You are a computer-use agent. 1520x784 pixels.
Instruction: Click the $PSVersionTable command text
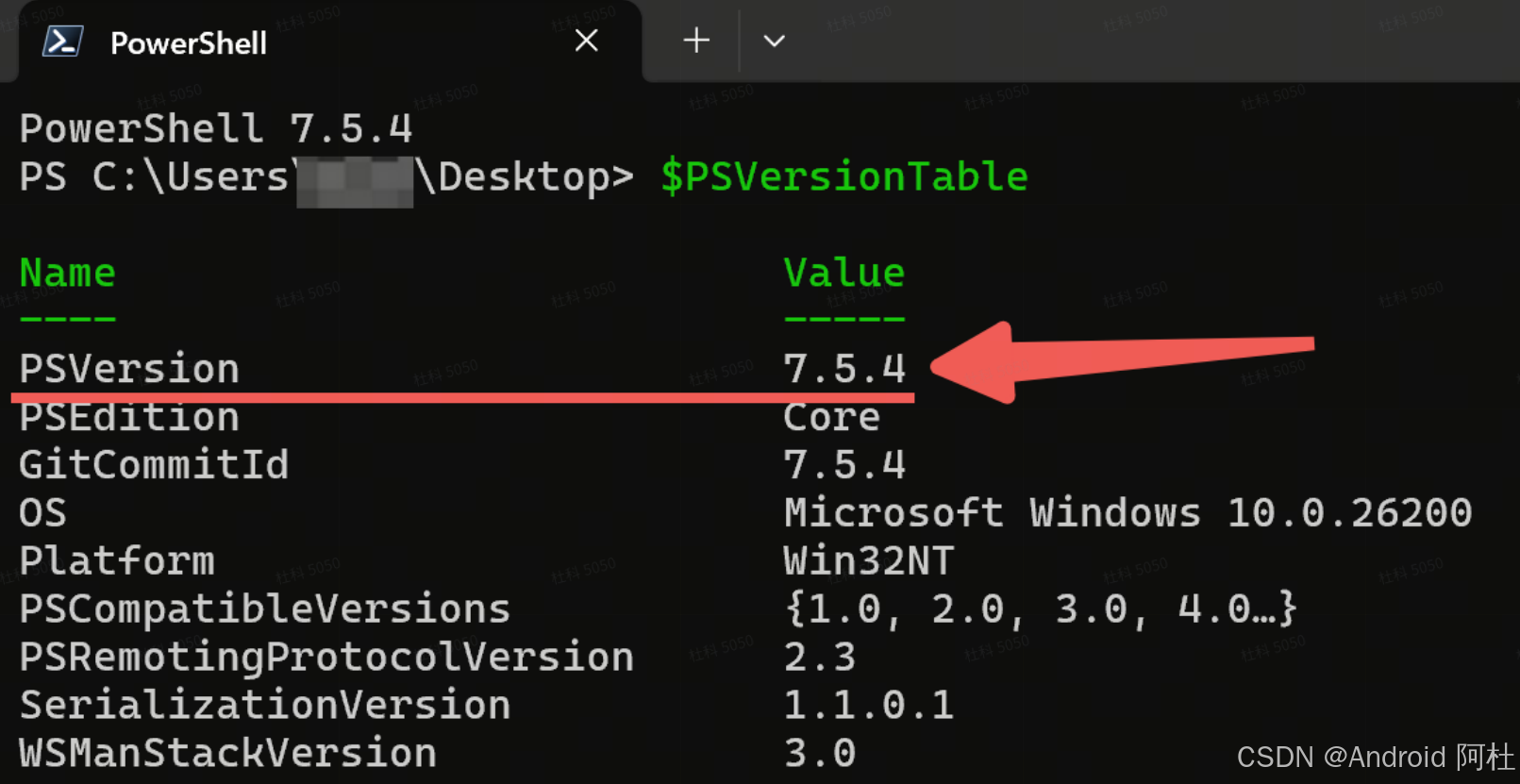[x=843, y=175]
